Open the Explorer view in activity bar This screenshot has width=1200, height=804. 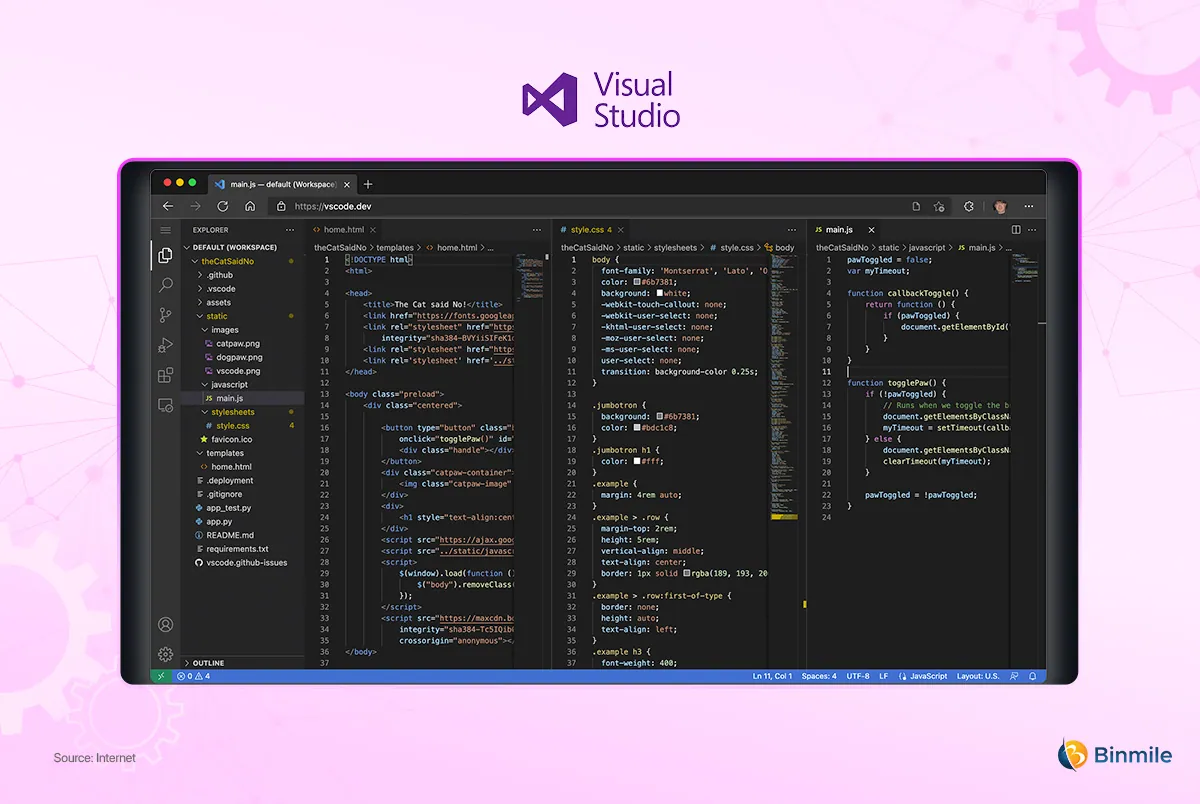click(165, 256)
